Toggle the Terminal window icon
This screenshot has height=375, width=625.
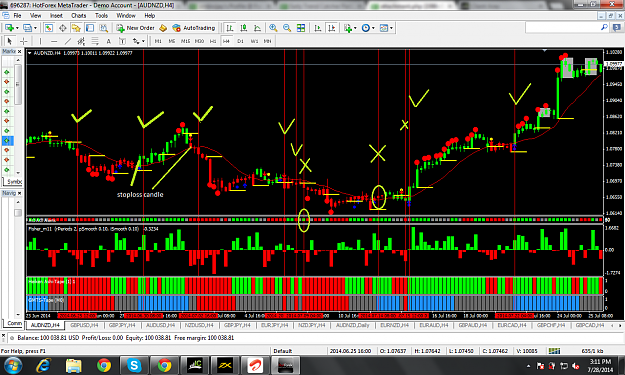click(x=90, y=28)
